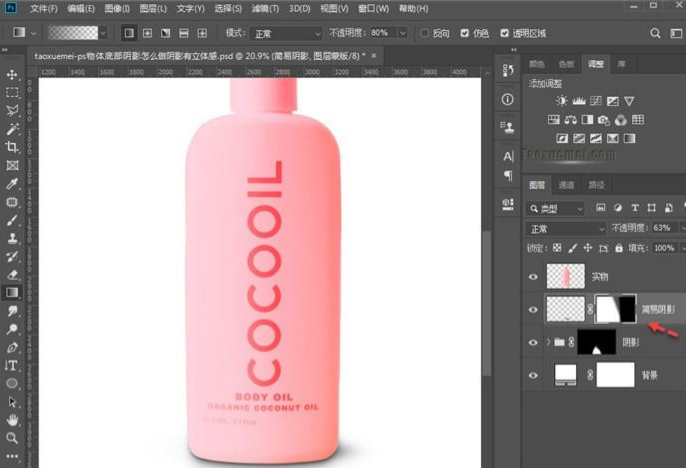This screenshot has width=686, height=468.
Task: Expand the collapsed toolbar double-arrow at top left
Action: [5, 50]
